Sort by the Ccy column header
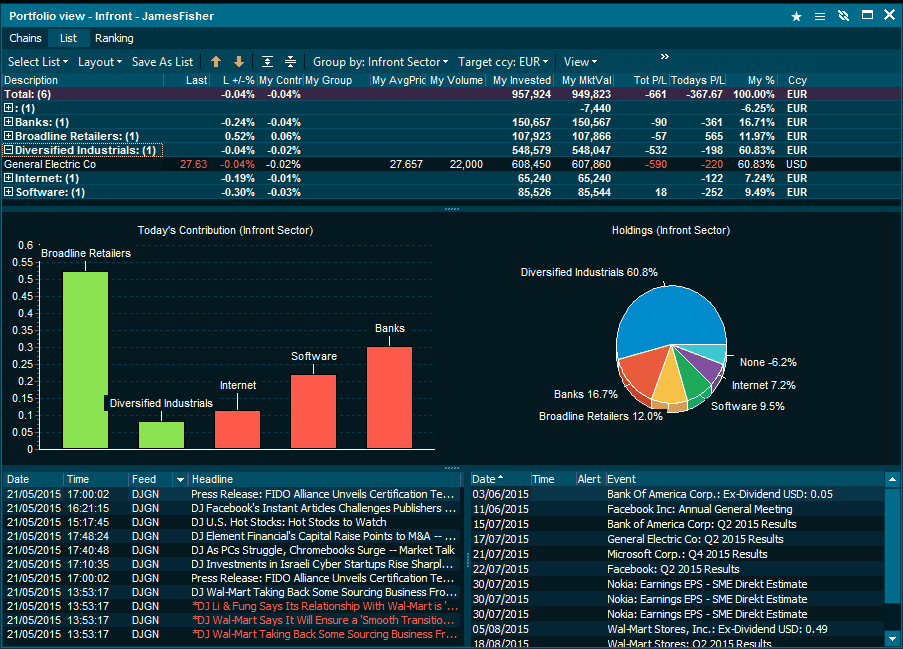Screen dimensions: 903x649 click(x=797, y=80)
